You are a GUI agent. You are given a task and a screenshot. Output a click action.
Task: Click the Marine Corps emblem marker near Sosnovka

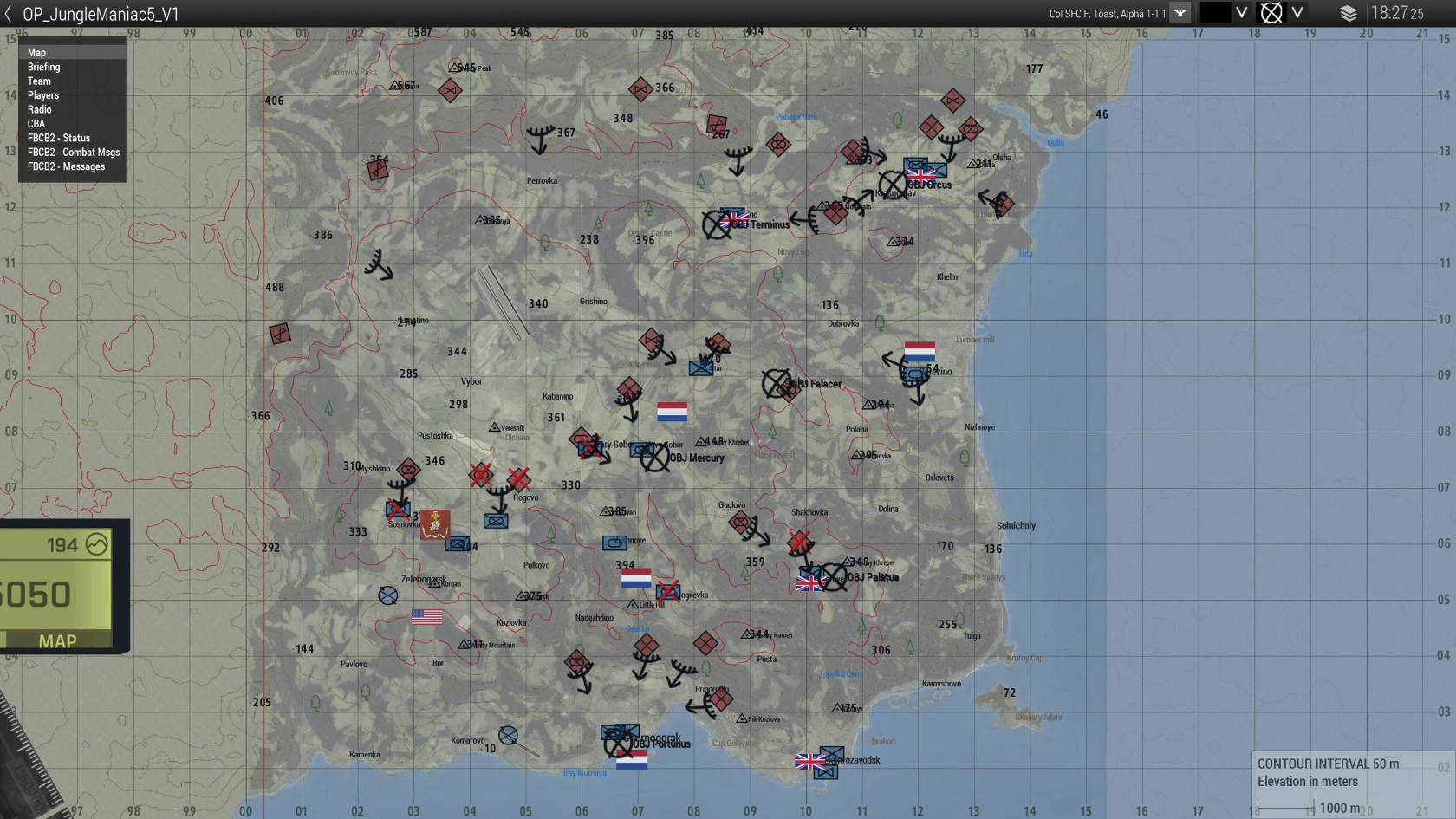435,523
